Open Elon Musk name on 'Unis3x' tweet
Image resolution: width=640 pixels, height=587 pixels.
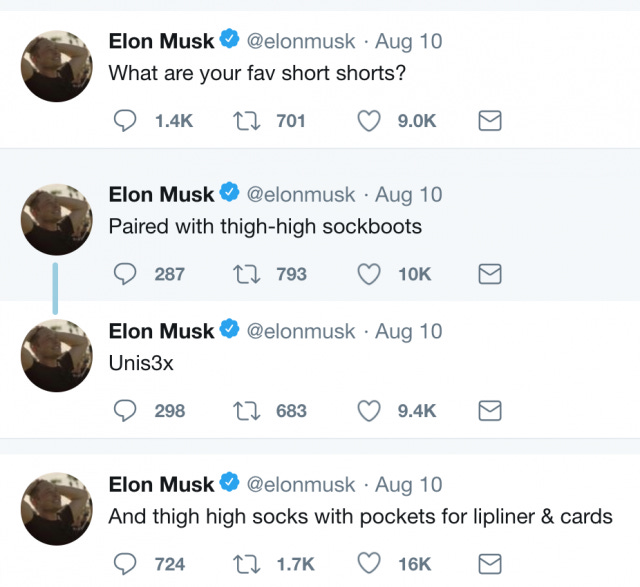(x=161, y=331)
